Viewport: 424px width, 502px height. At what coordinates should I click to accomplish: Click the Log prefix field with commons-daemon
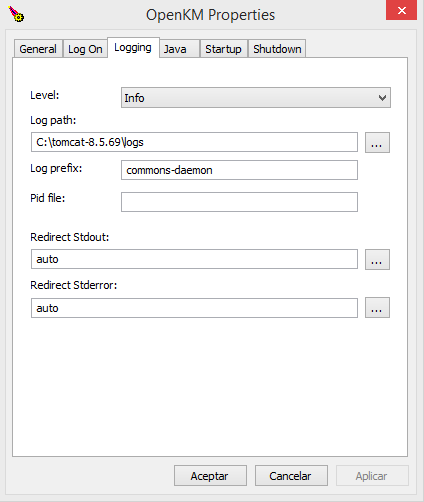click(239, 170)
